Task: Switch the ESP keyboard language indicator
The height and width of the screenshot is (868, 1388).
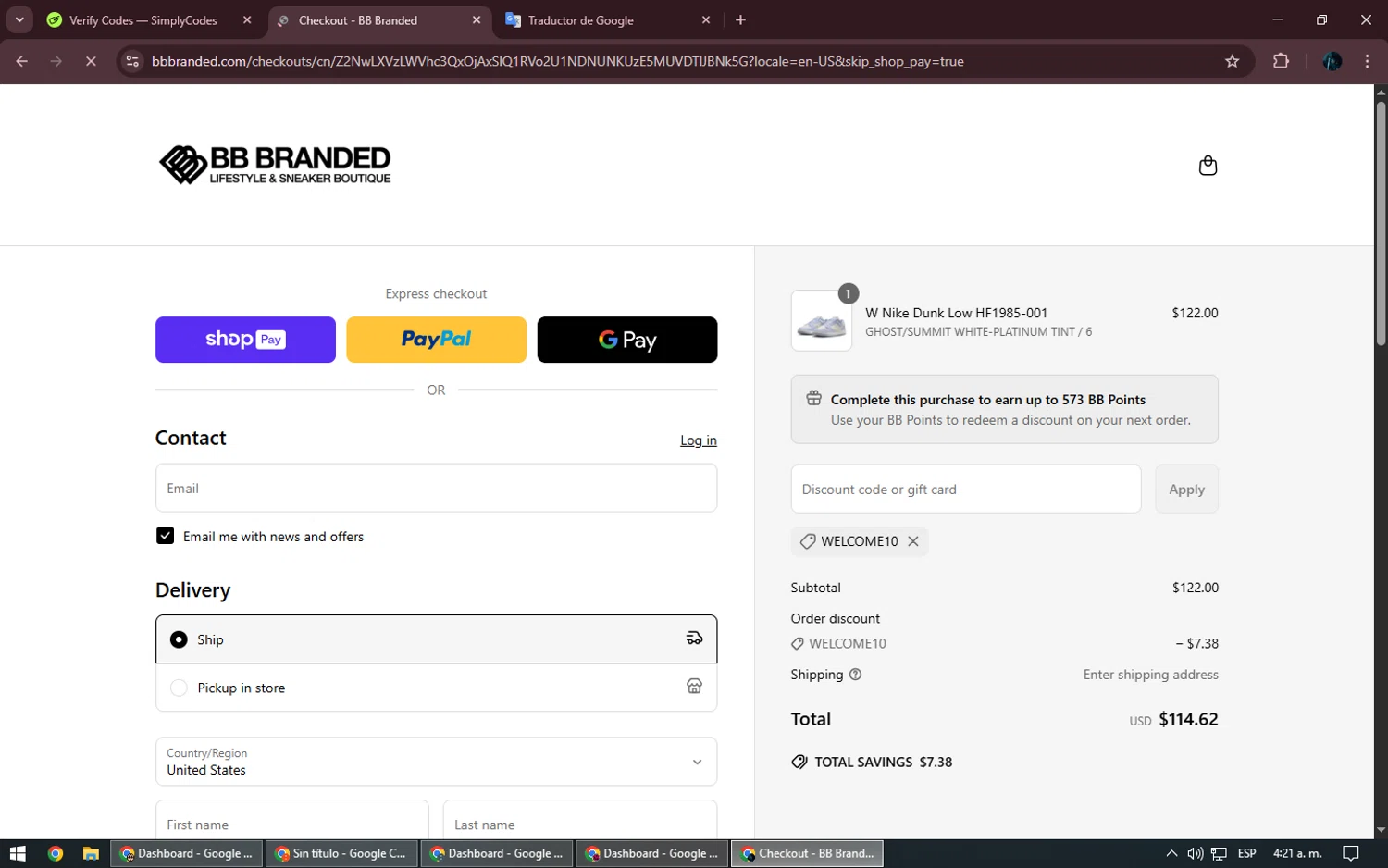Action: click(1246, 853)
